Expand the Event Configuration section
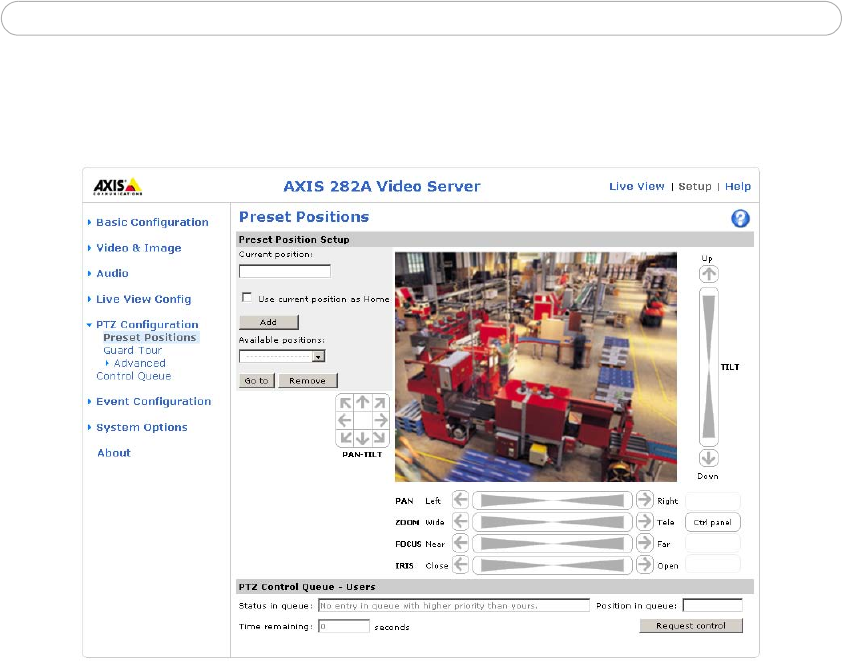The height and width of the screenshot is (665, 842). click(x=153, y=401)
